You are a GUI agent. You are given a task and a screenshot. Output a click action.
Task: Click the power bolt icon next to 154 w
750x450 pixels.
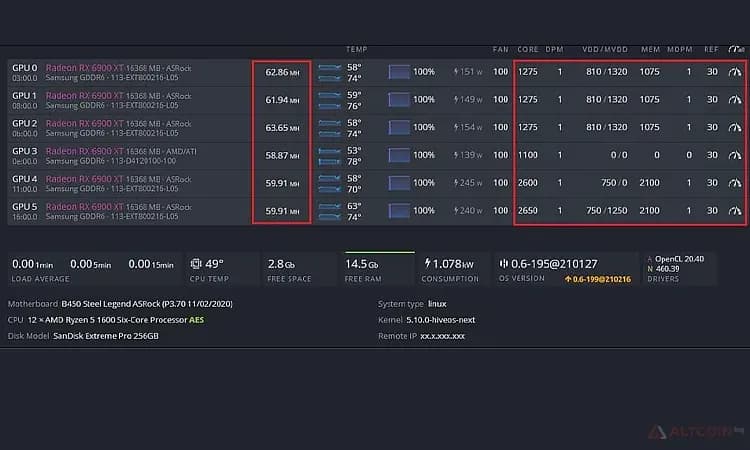456,127
